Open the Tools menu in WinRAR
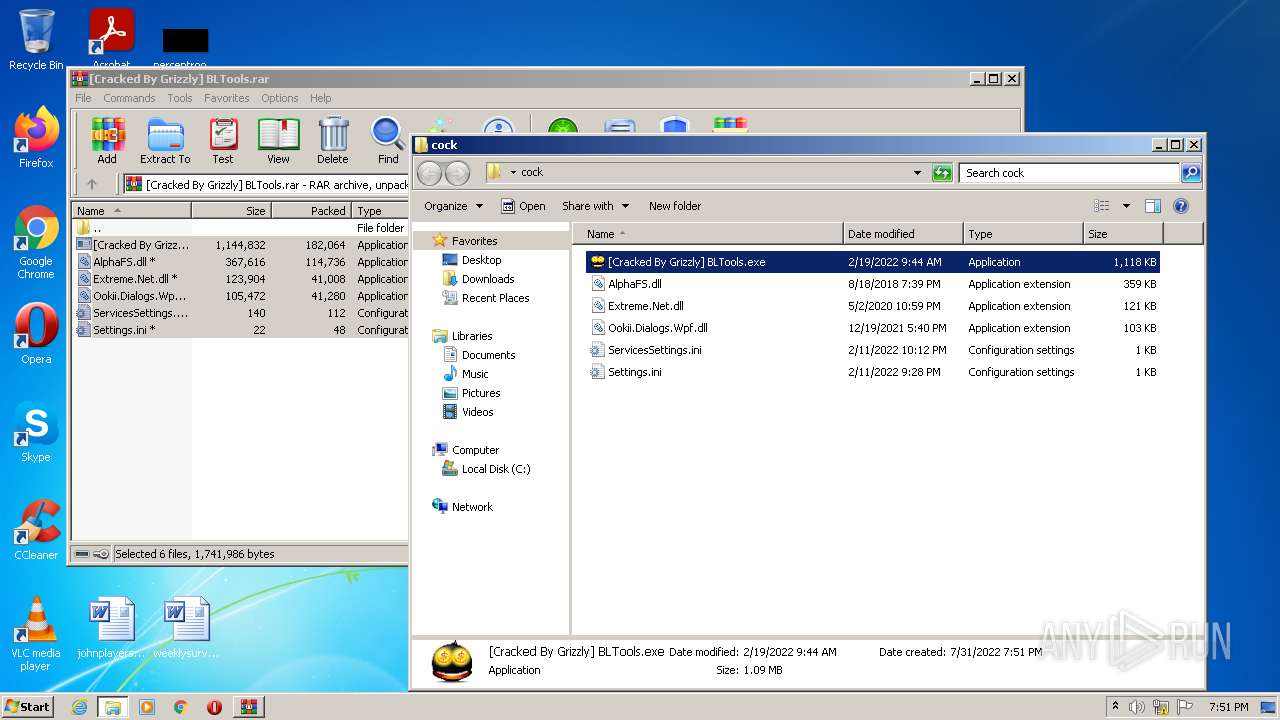This screenshot has width=1280, height=720. point(180,98)
